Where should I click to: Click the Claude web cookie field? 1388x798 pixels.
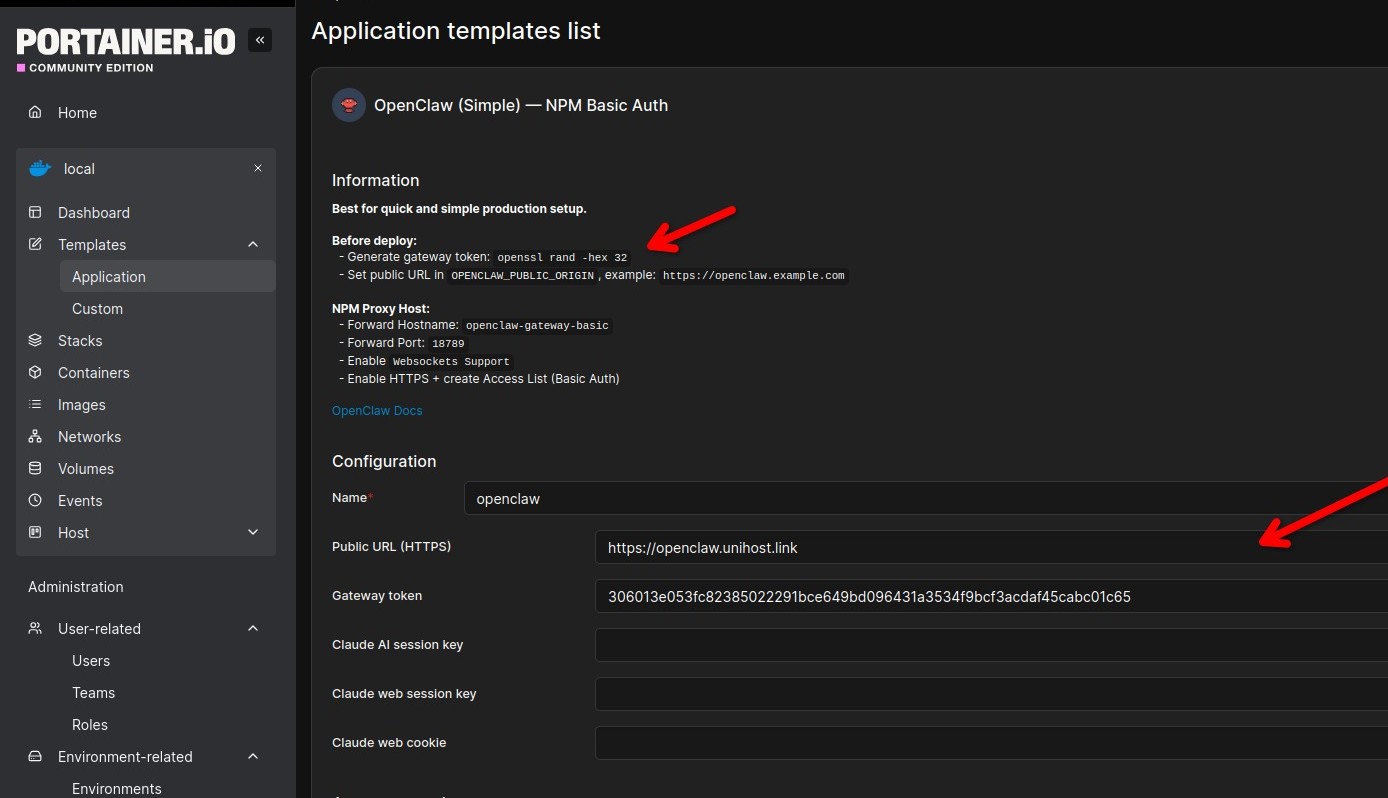(991, 743)
